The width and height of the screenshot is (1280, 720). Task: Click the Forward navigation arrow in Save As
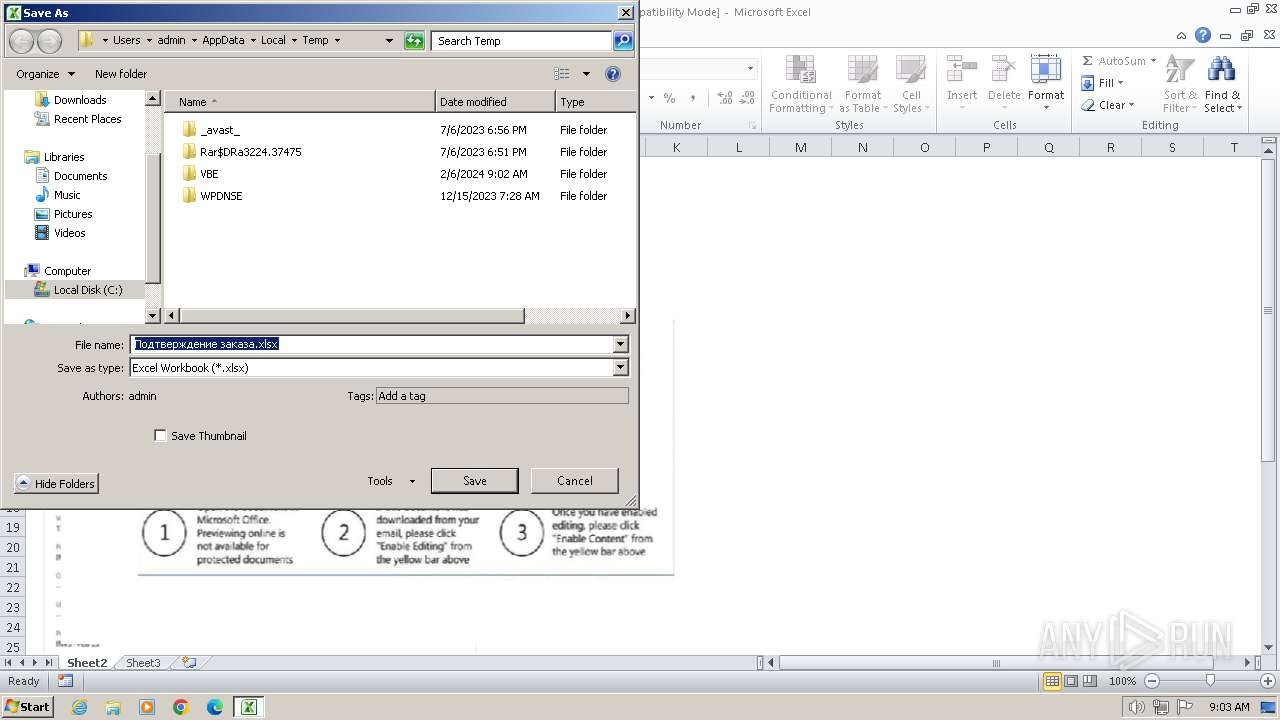coord(49,41)
